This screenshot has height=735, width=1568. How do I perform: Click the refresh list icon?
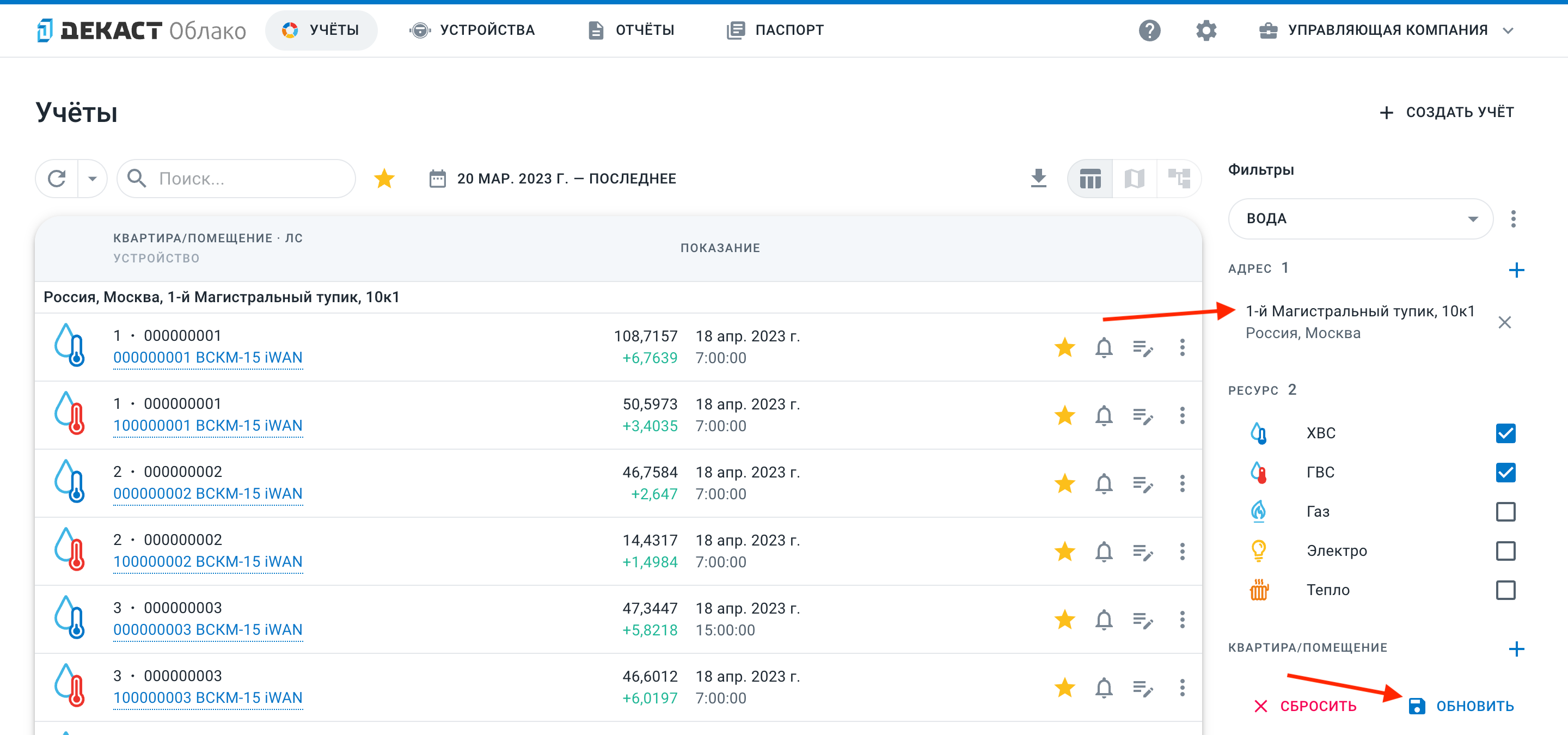click(x=57, y=178)
